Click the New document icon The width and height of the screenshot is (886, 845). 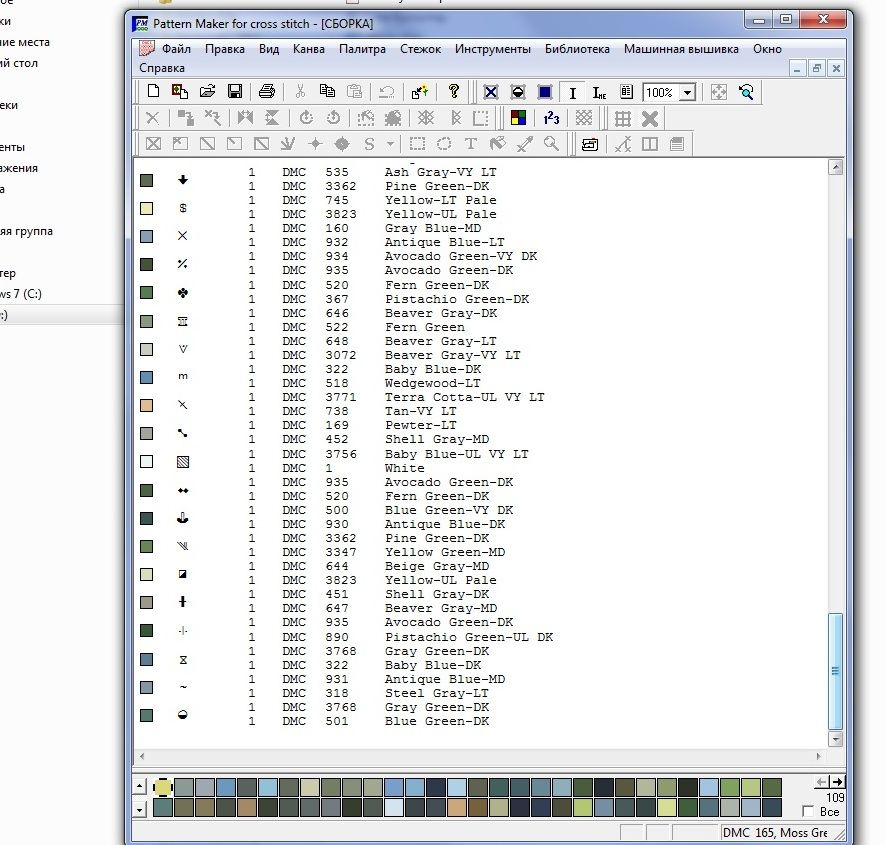click(153, 92)
